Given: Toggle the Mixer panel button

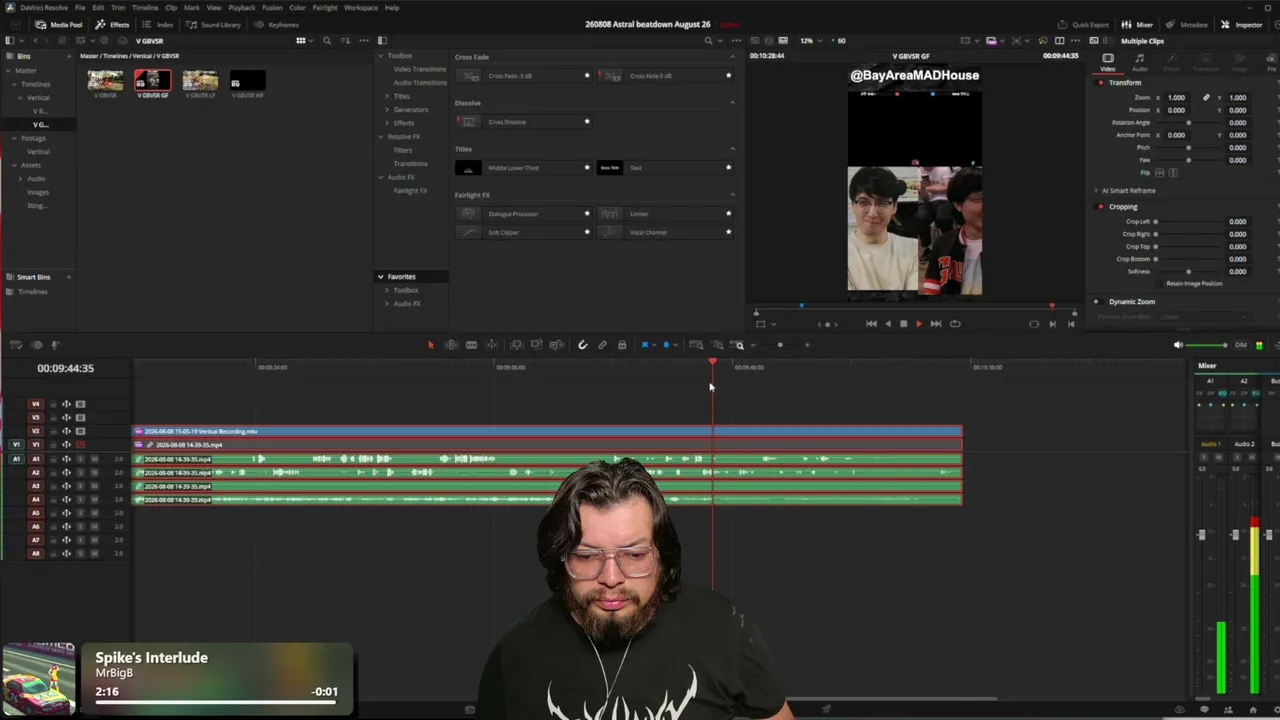Looking at the screenshot, I should 1138,25.
